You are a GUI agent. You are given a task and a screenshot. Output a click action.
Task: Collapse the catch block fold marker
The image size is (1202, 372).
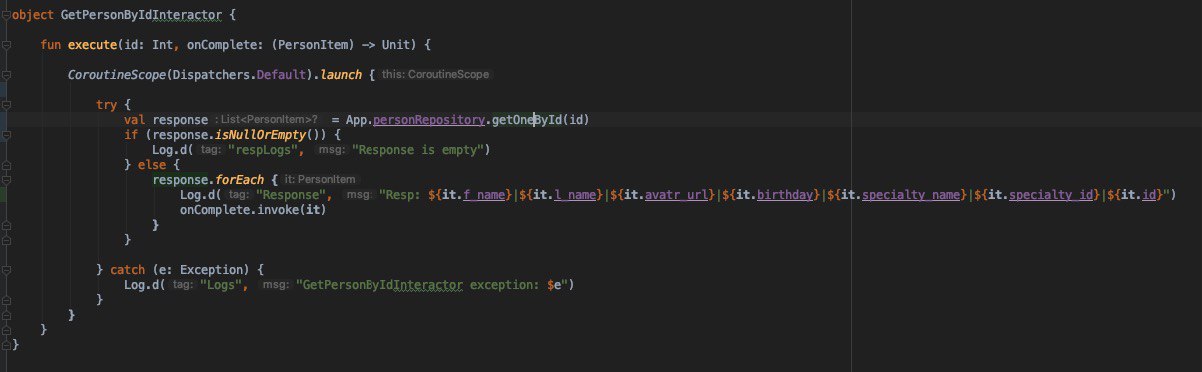pyautogui.click(x=6, y=270)
